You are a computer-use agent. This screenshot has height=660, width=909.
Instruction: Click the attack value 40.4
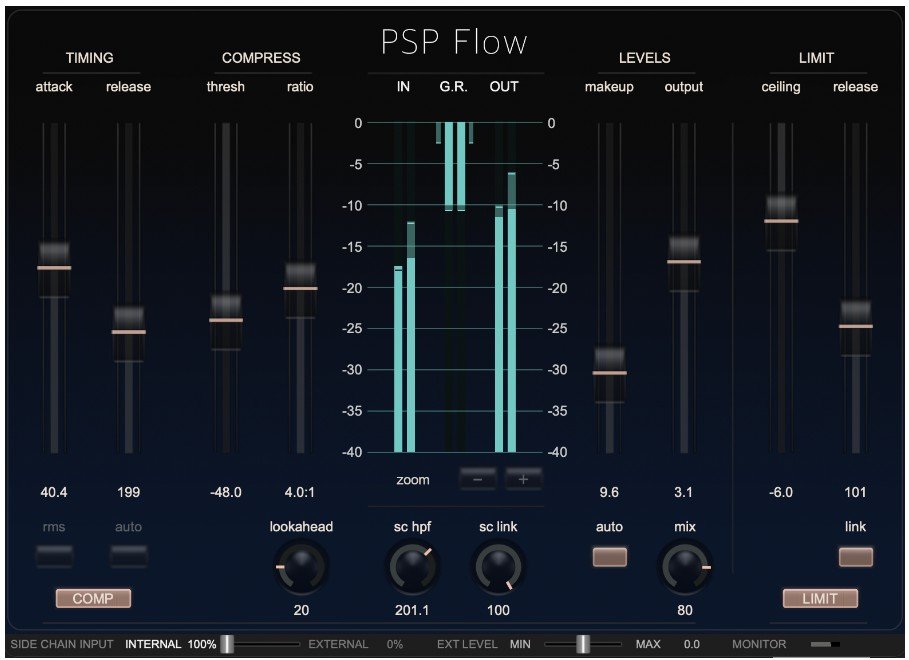pyautogui.click(x=54, y=492)
